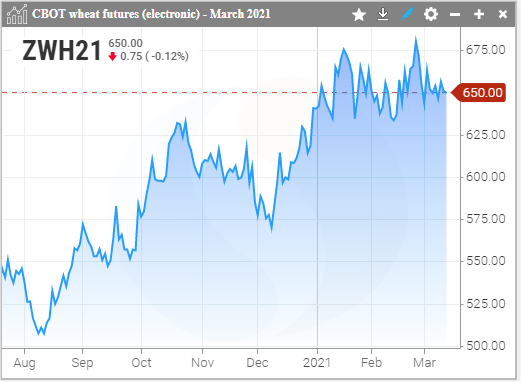This screenshot has height=382, width=521.
Task: Open chart settings gear icon
Action: click(431, 14)
